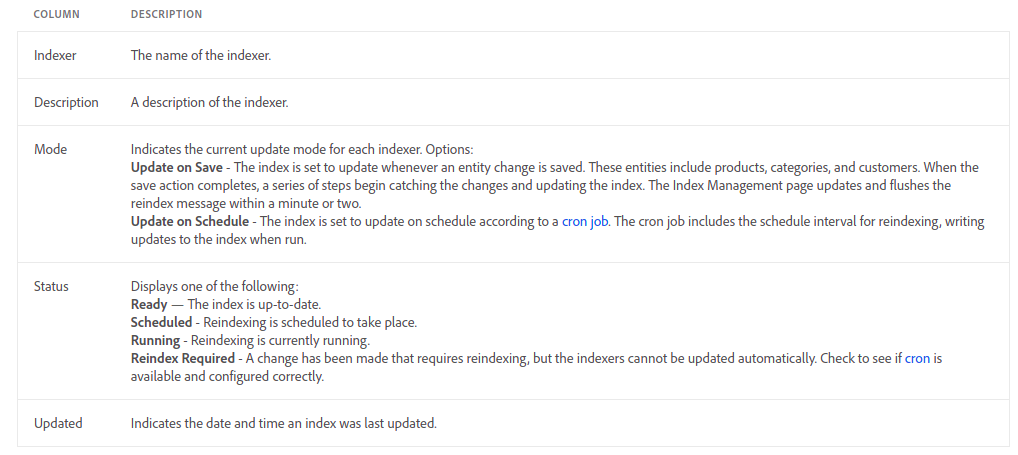Open the cron link in Status row
Screen dimensions: 1018x455
tap(917, 358)
